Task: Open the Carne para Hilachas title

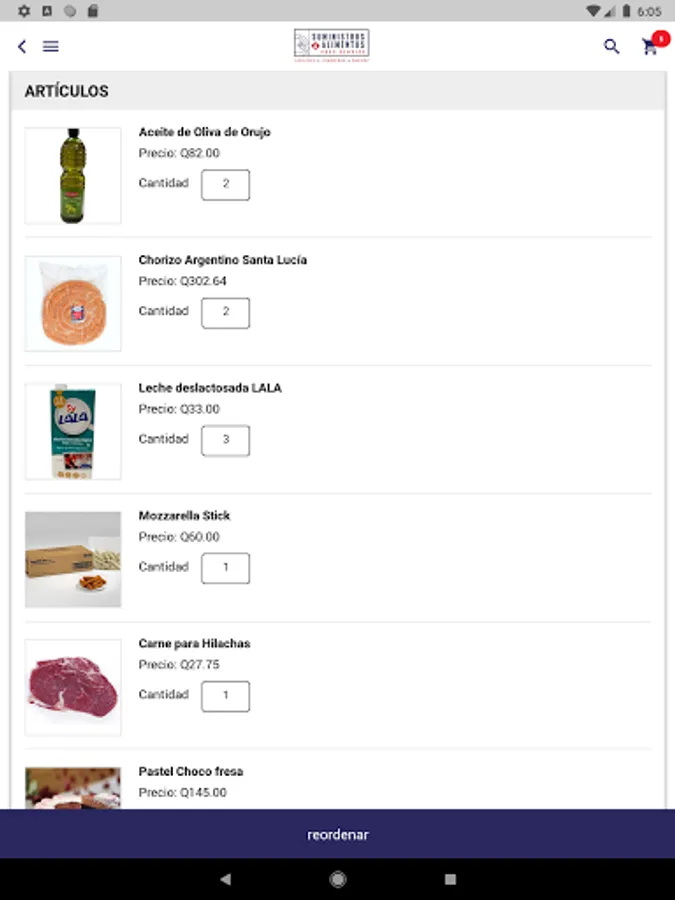Action: (194, 644)
